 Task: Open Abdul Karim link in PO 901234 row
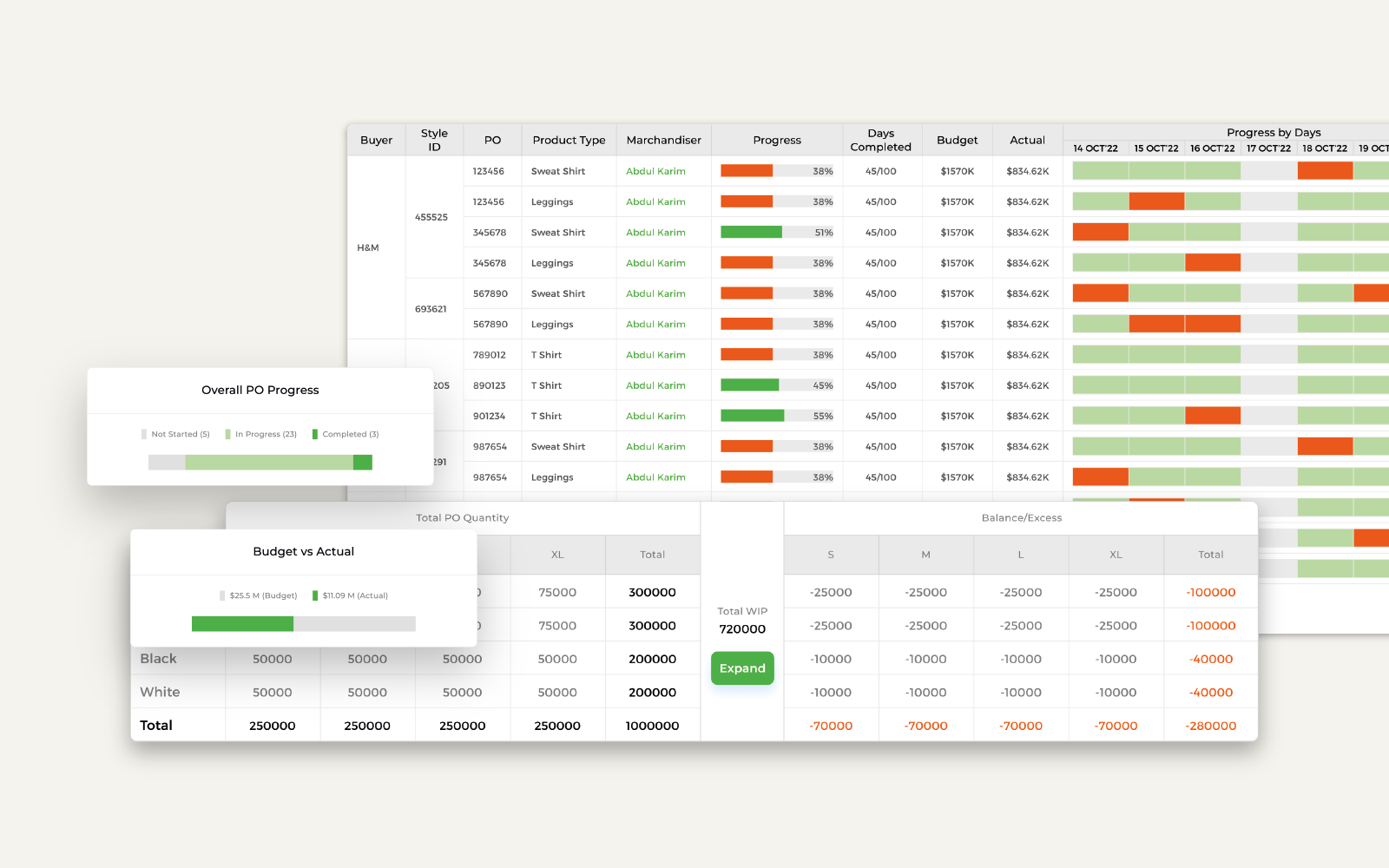655,416
